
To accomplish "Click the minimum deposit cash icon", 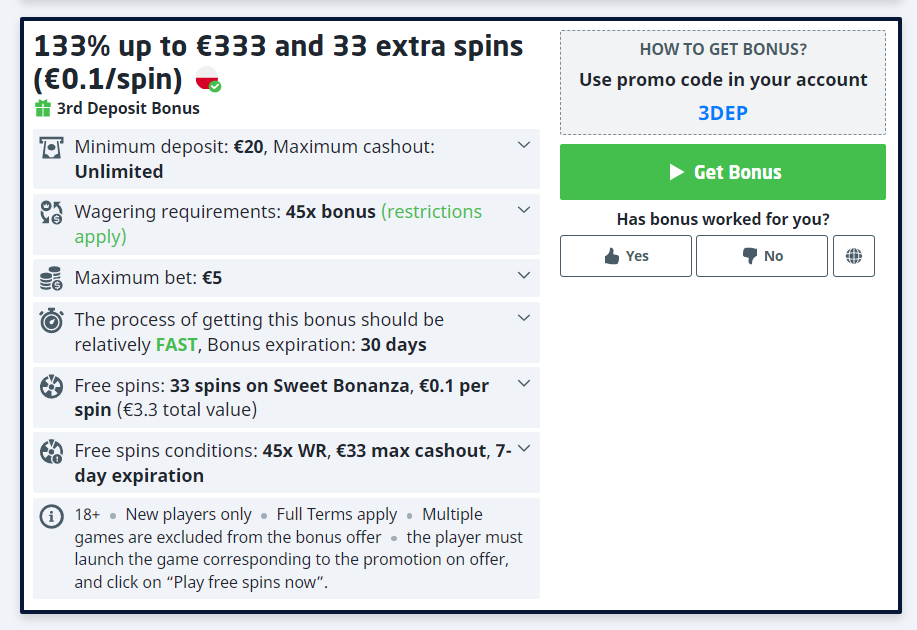I will point(51,148).
